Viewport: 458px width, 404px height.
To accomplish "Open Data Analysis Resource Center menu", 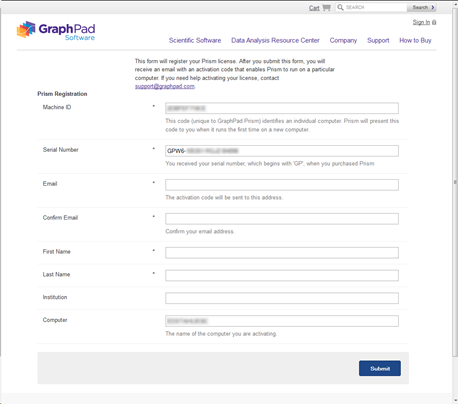I will pos(275,40).
